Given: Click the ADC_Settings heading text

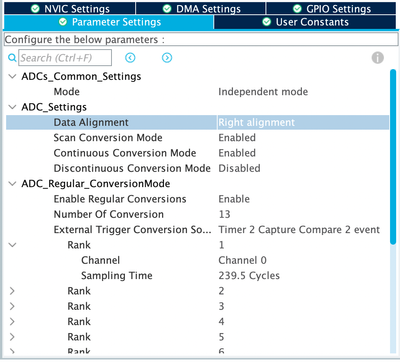Looking at the screenshot, I should pos(54,107).
